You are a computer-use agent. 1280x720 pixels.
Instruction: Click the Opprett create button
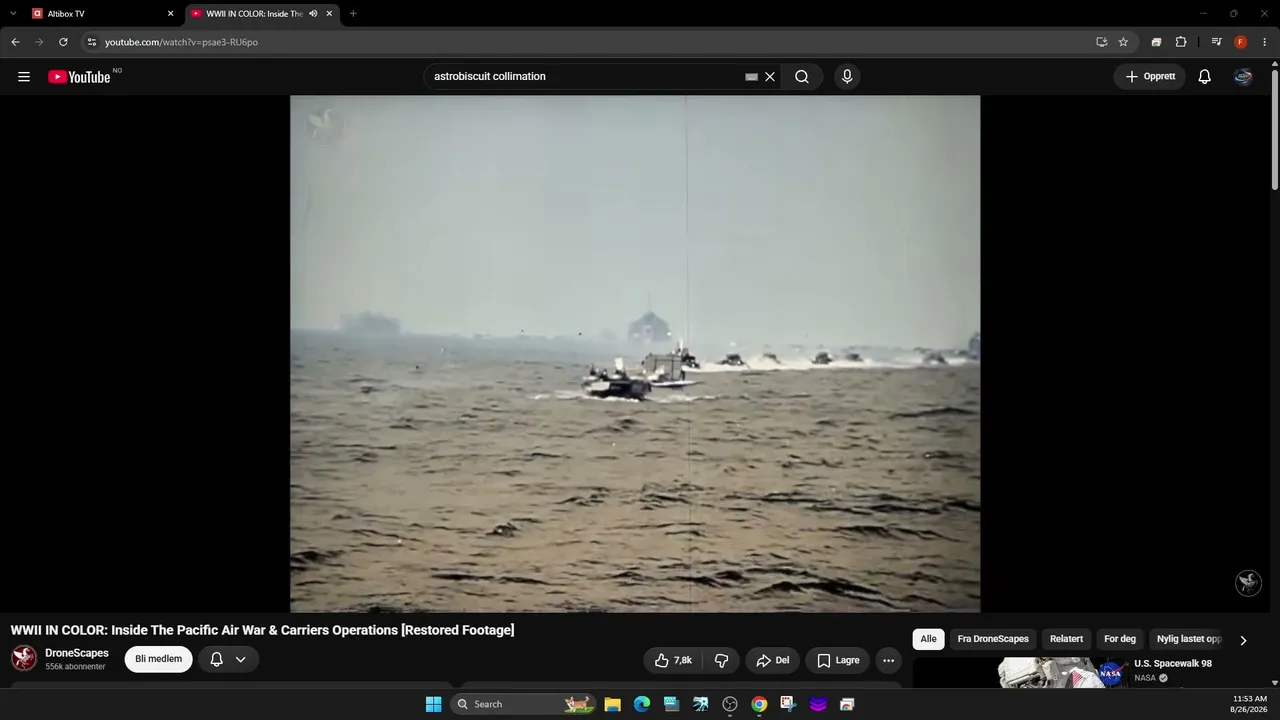1150,77
